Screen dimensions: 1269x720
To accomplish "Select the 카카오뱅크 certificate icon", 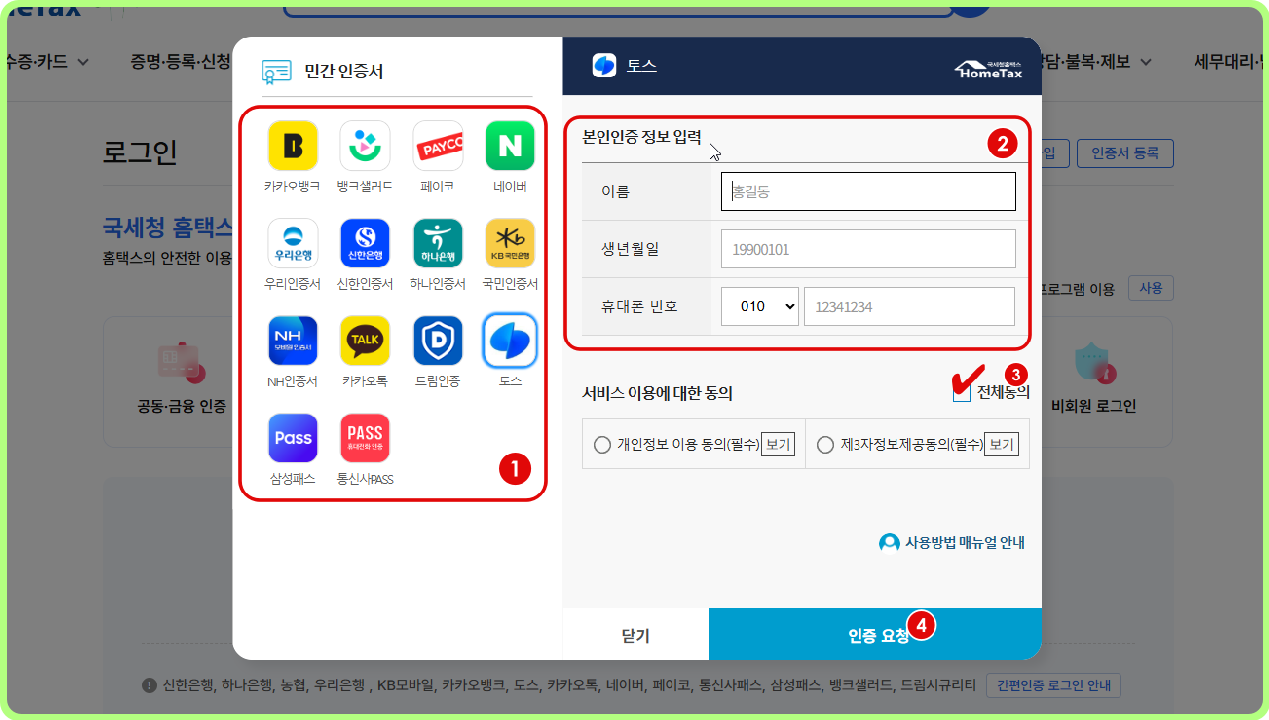I will pos(292,146).
